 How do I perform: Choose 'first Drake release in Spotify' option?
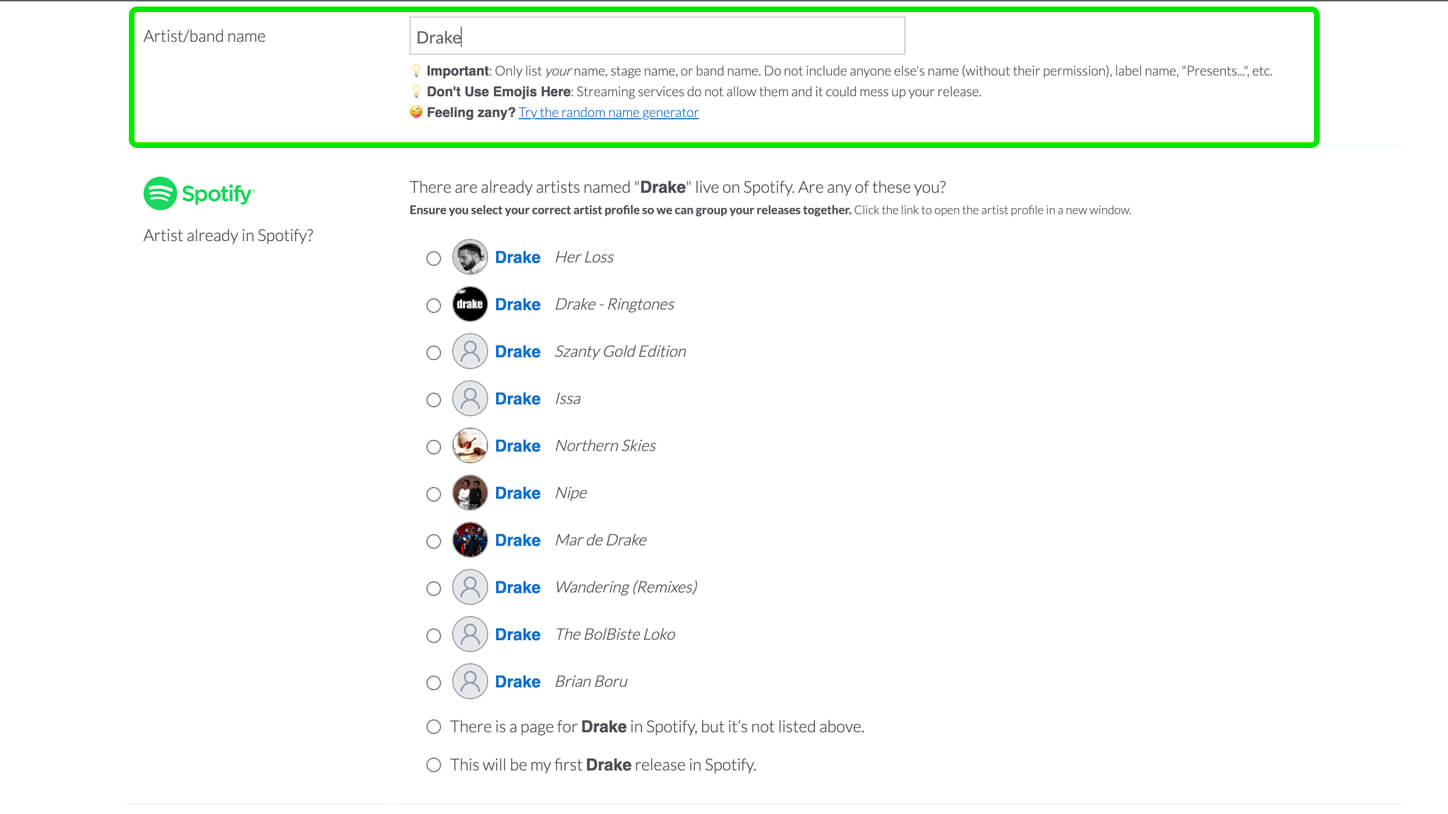coord(433,765)
